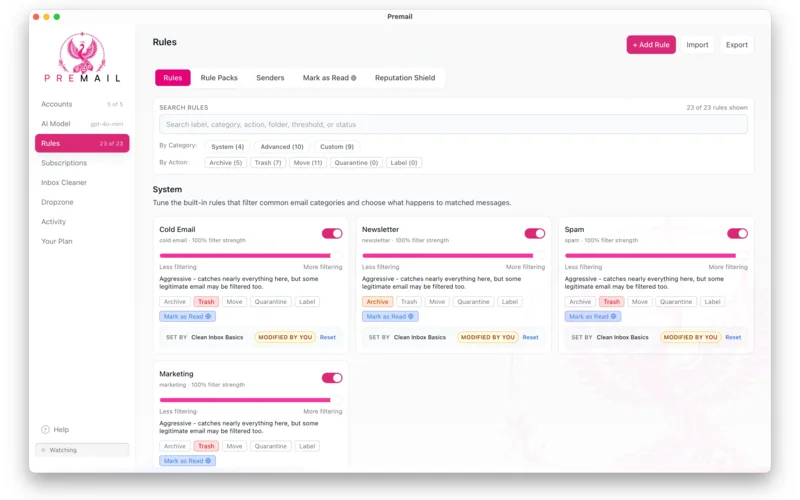Screen dimensions: 800x500
Task: Open the Senders tab
Action: (270, 78)
